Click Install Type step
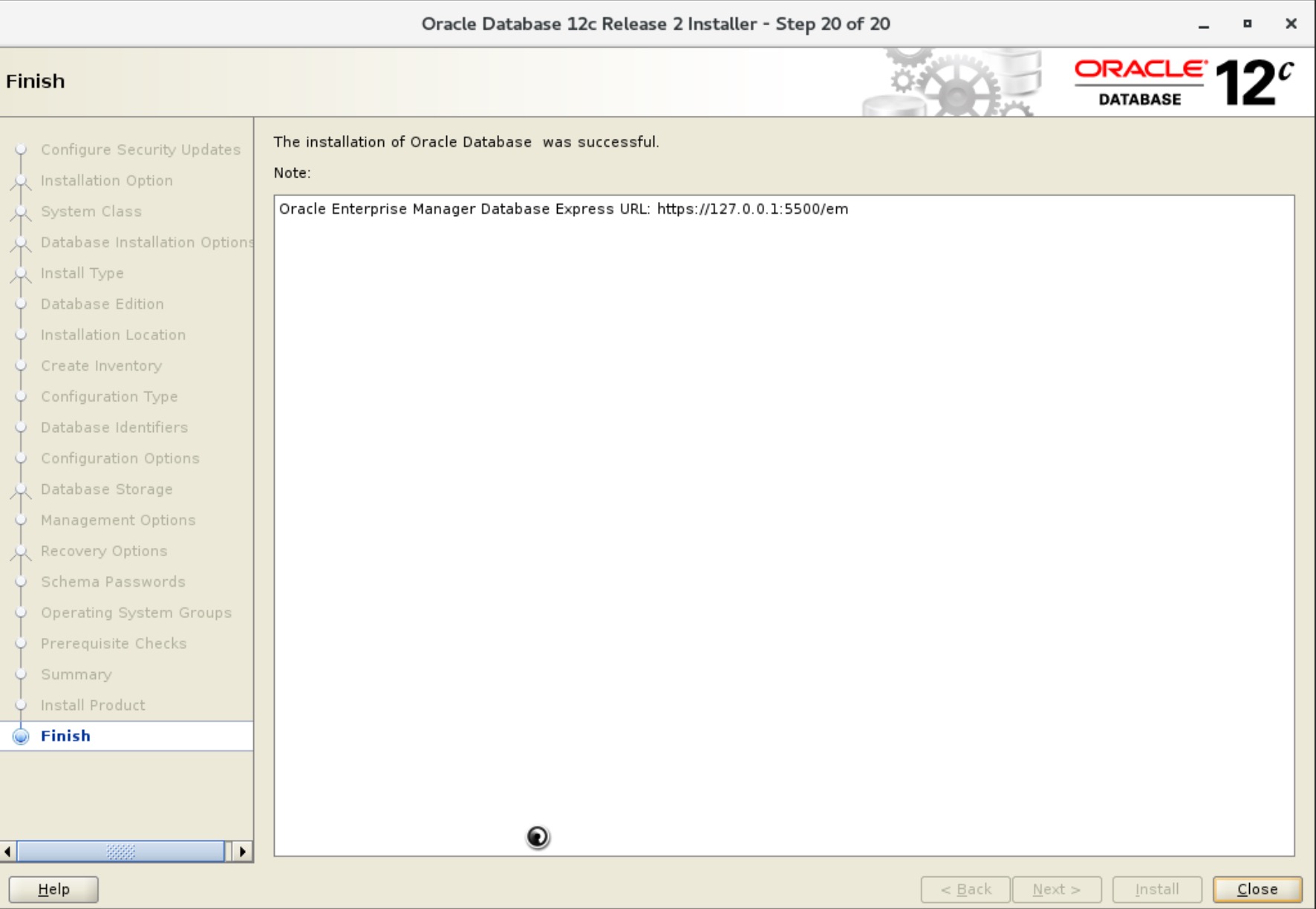The image size is (1316, 909). 82,273
